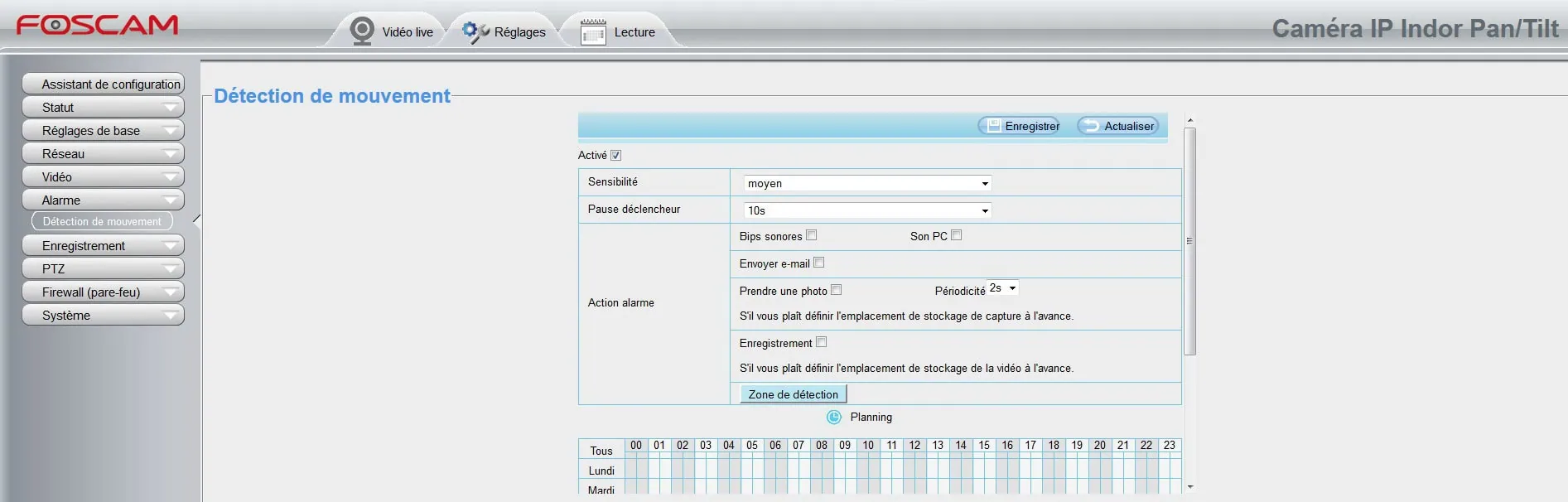Open the Périodicité dropdown
Image resolution: width=1568 pixels, height=502 pixels.
1002,288
